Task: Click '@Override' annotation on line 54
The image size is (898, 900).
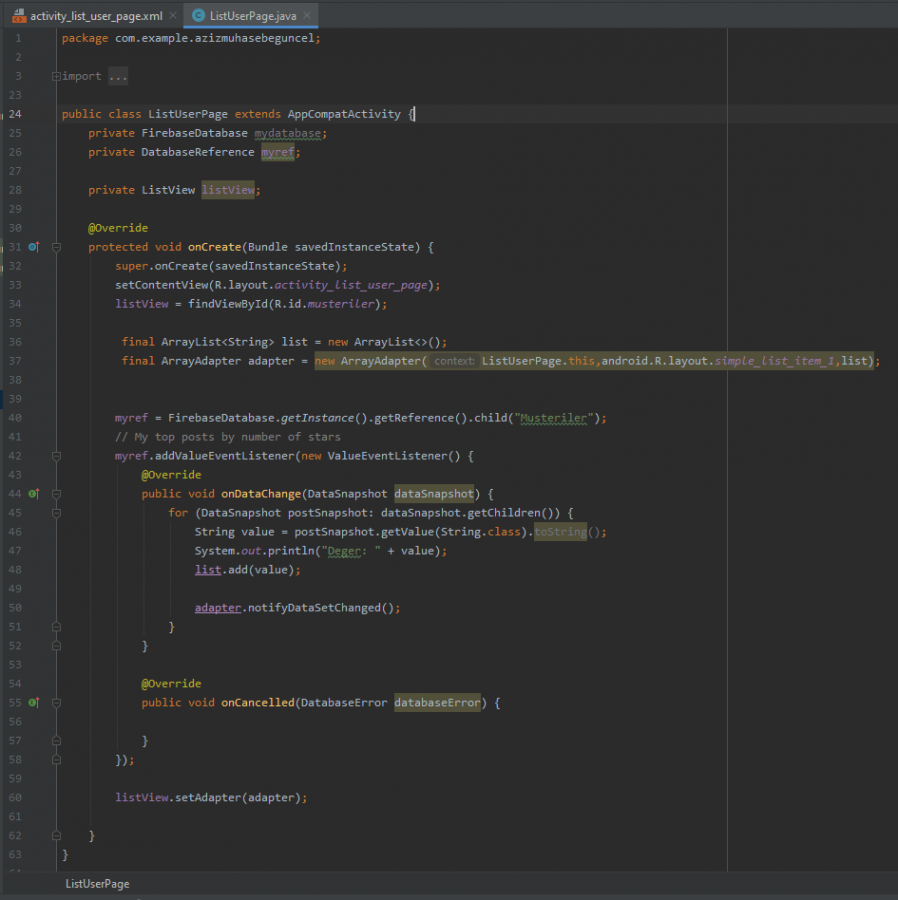Action: (171, 684)
